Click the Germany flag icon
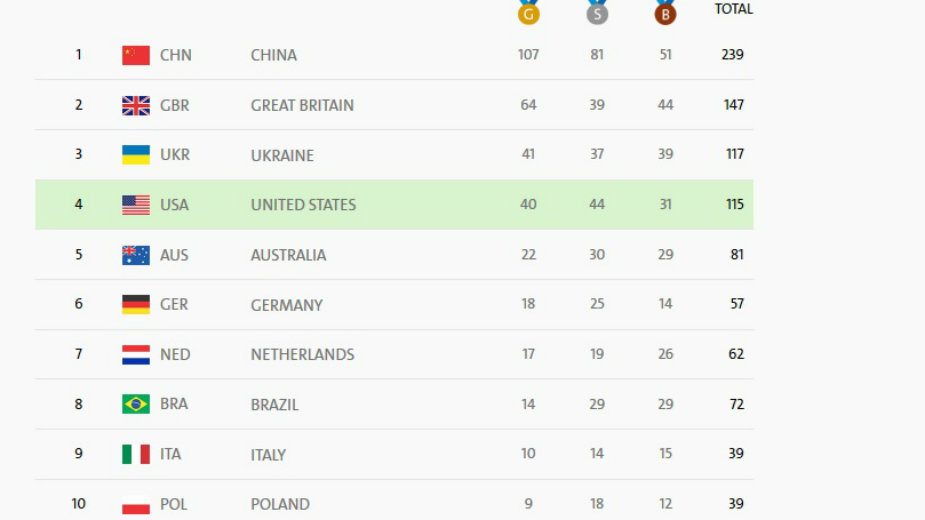The height and width of the screenshot is (520, 925). [136, 304]
